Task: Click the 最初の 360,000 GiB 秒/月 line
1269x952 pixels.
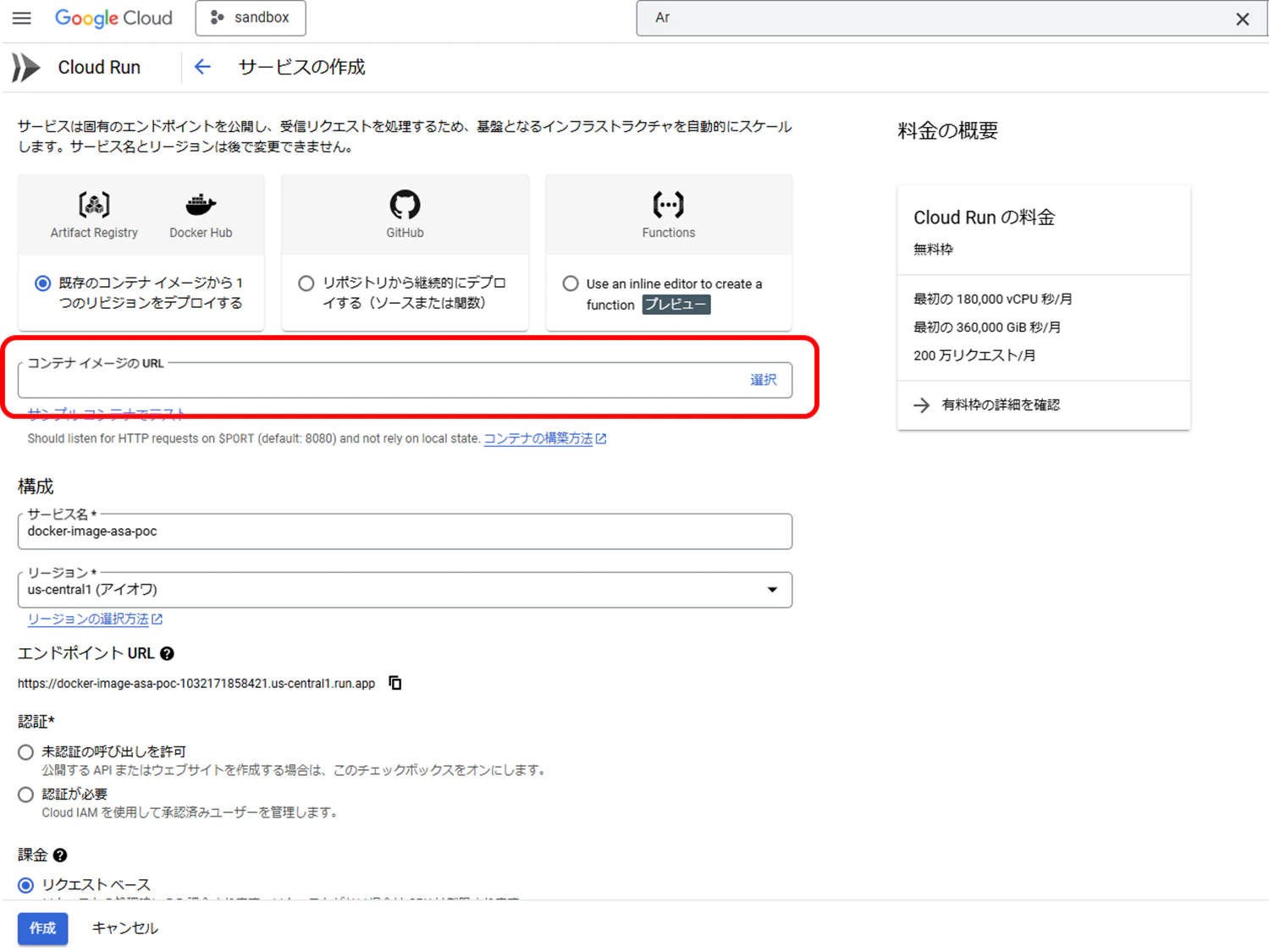Action: coord(987,327)
